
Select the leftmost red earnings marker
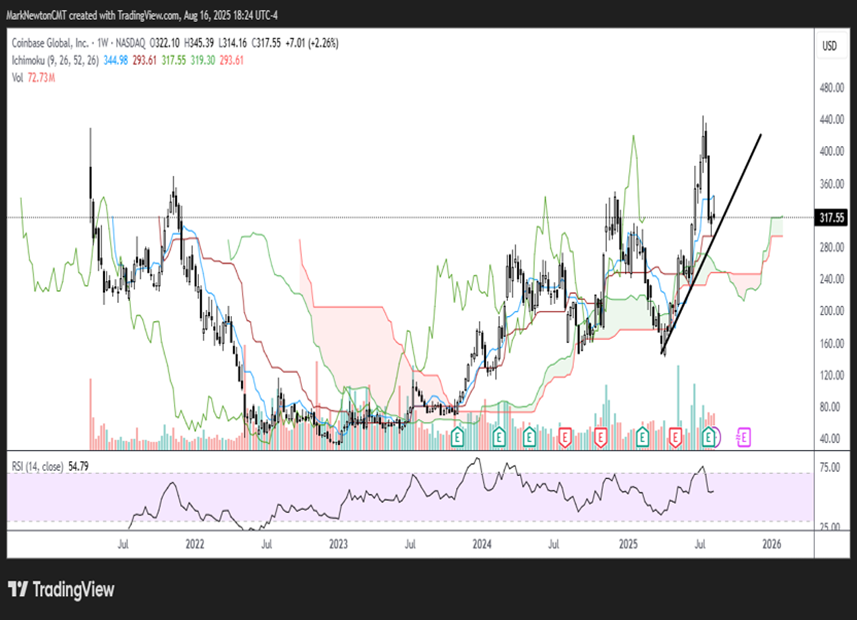[565, 436]
